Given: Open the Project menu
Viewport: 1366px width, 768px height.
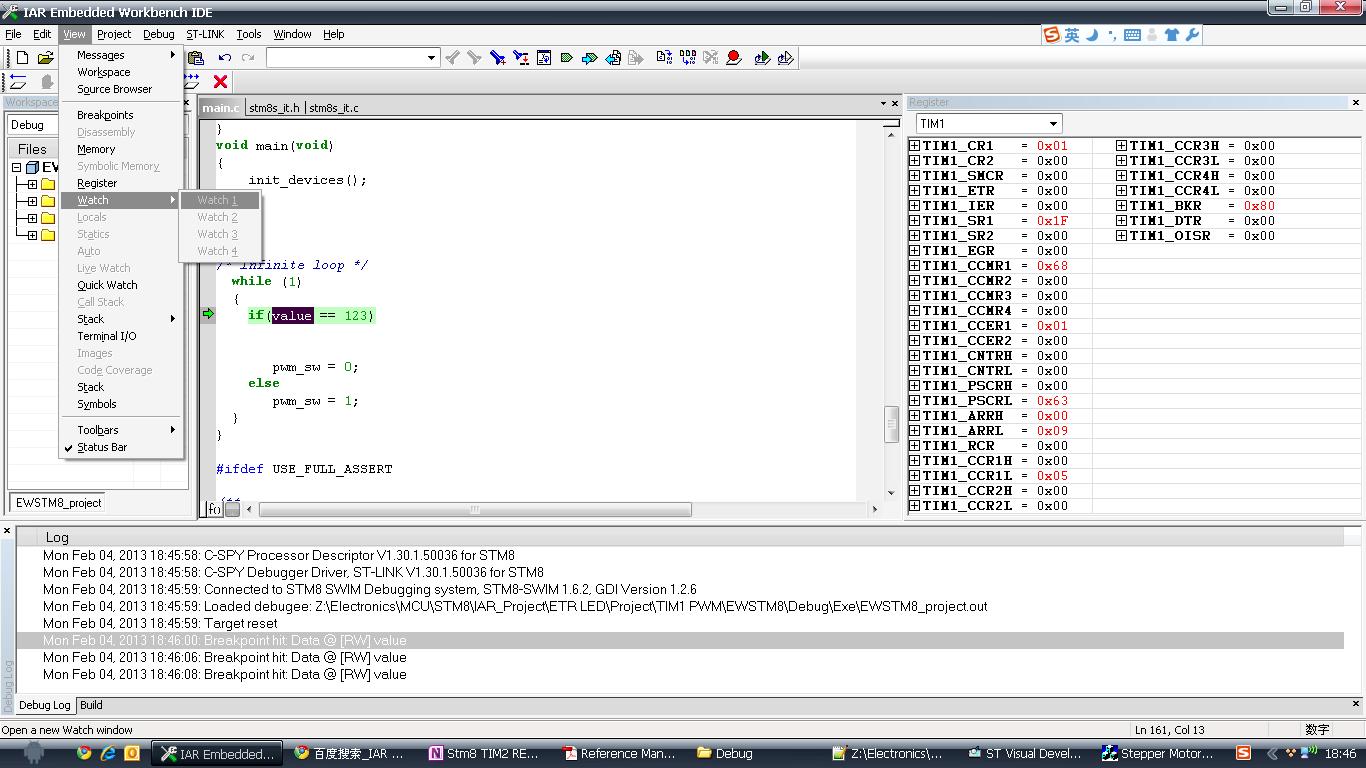Looking at the screenshot, I should 114,34.
